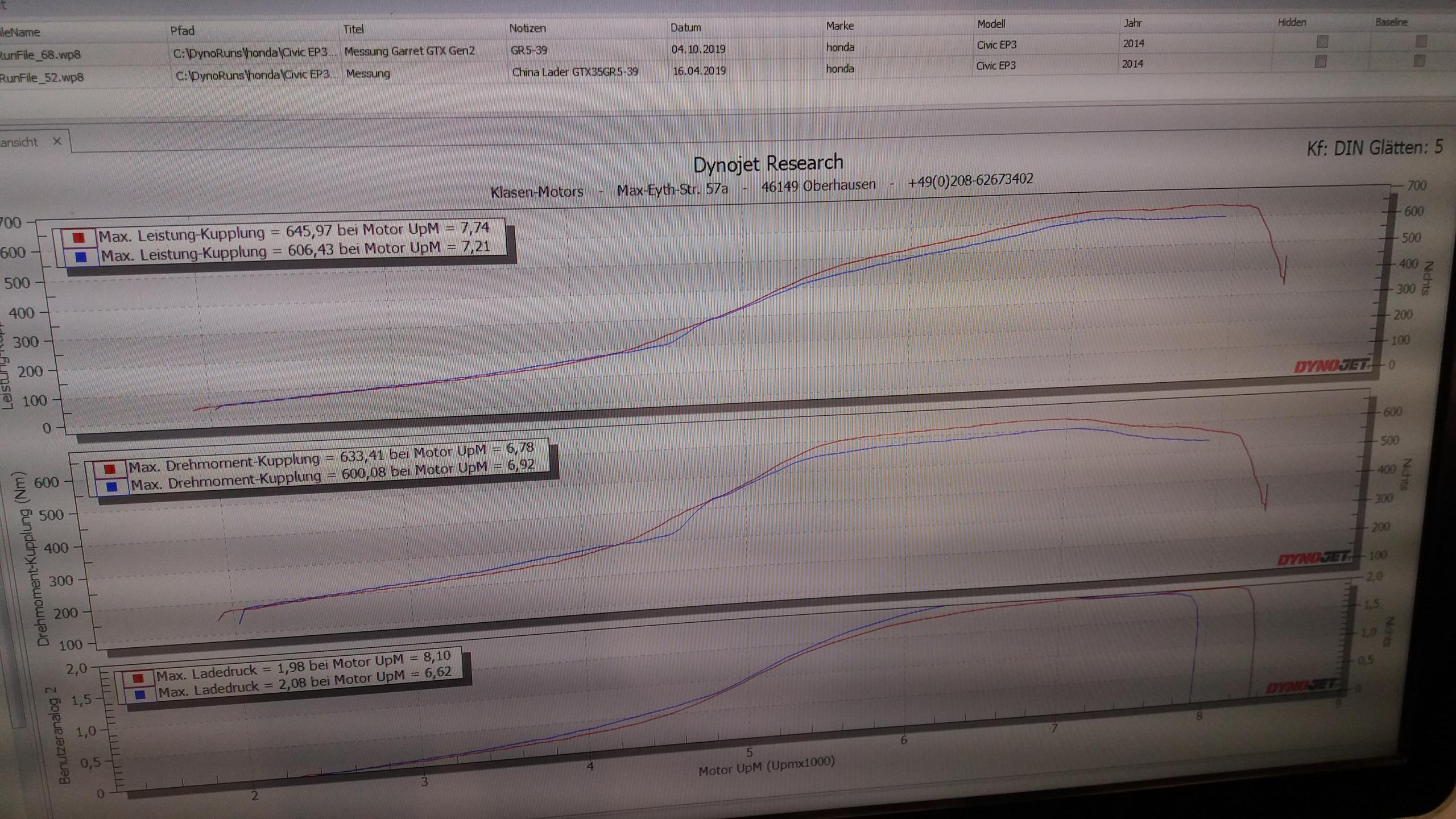Click the 'Dynojet Research' graph title

768,164
